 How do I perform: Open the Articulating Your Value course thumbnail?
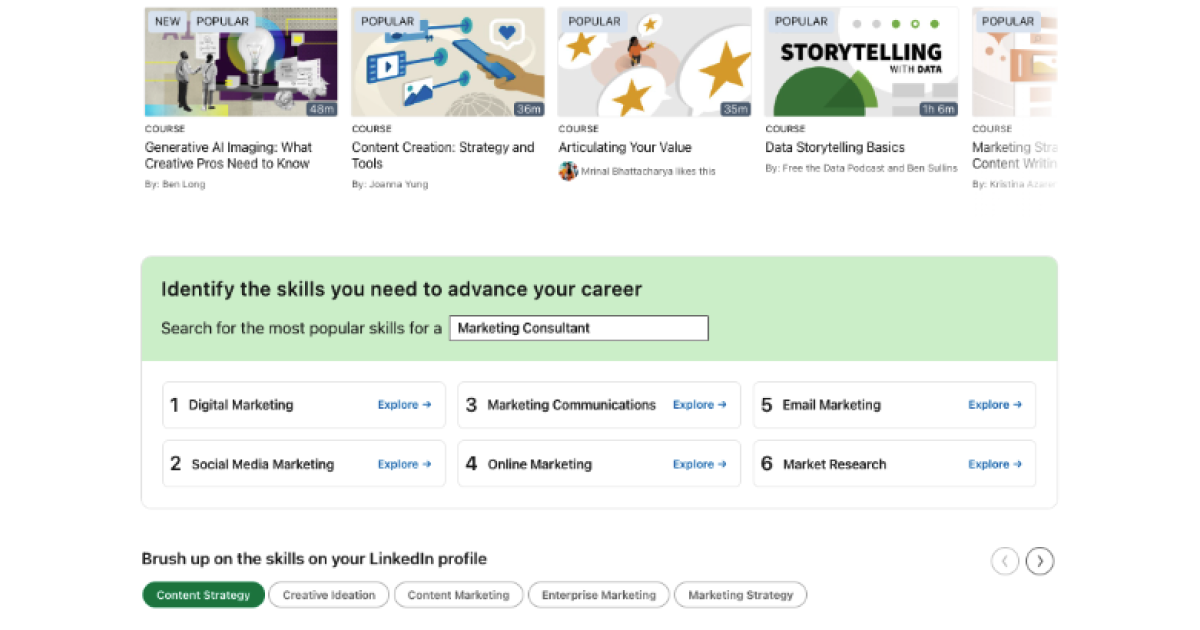[654, 60]
